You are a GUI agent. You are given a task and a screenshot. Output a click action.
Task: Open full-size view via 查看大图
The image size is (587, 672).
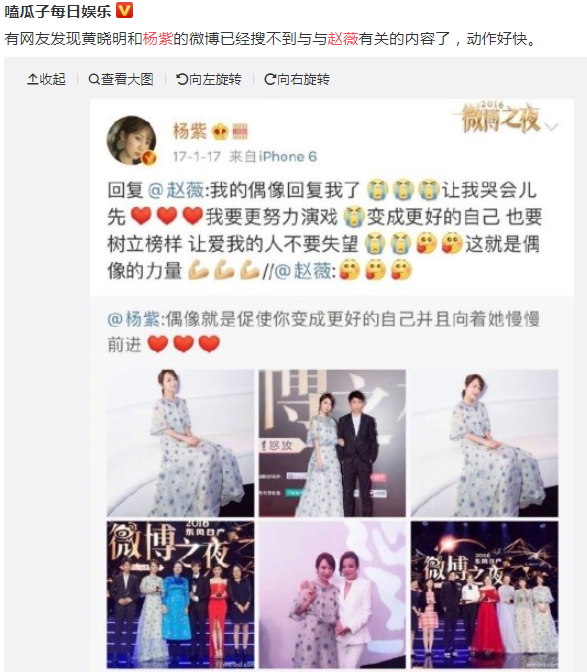pos(121,79)
